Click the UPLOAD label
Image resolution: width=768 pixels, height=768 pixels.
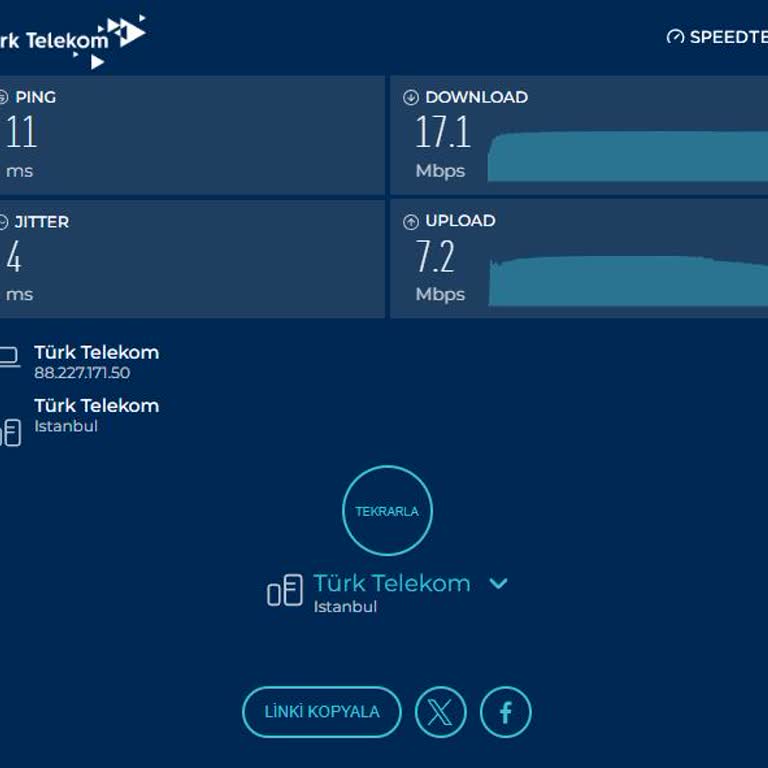(x=460, y=221)
